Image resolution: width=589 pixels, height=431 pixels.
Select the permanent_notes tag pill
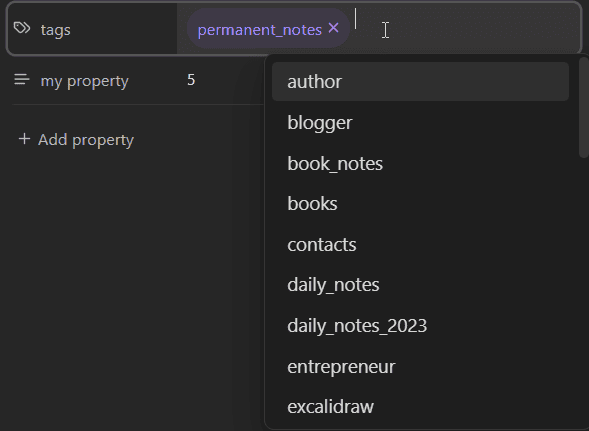click(269, 28)
